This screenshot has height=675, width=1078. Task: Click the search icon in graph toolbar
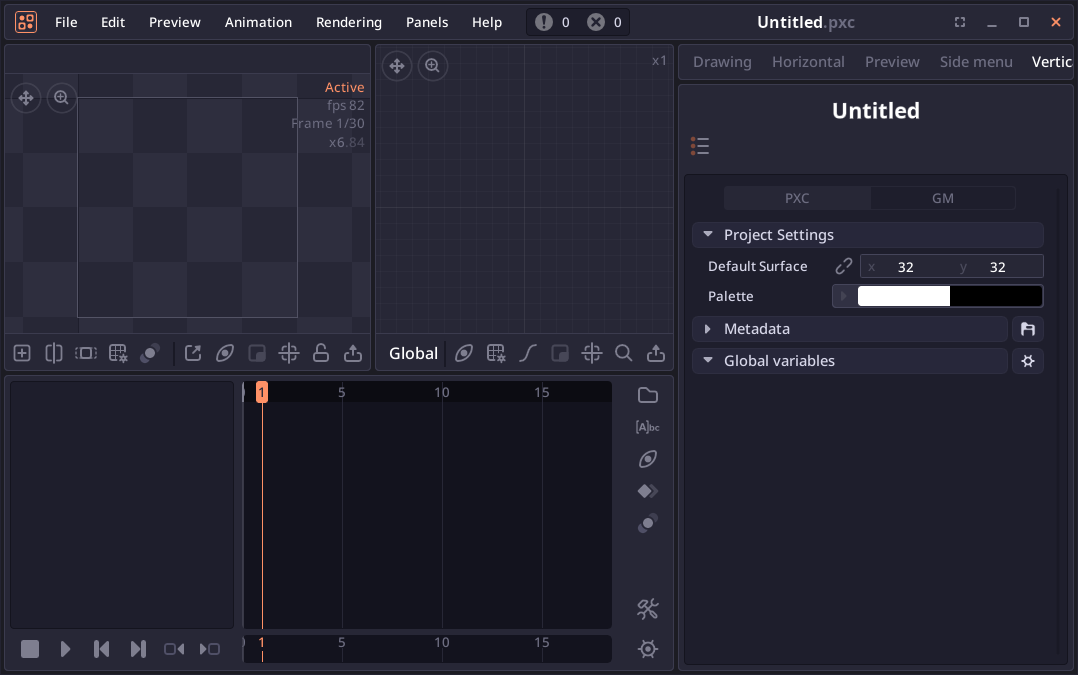click(624, 353)
